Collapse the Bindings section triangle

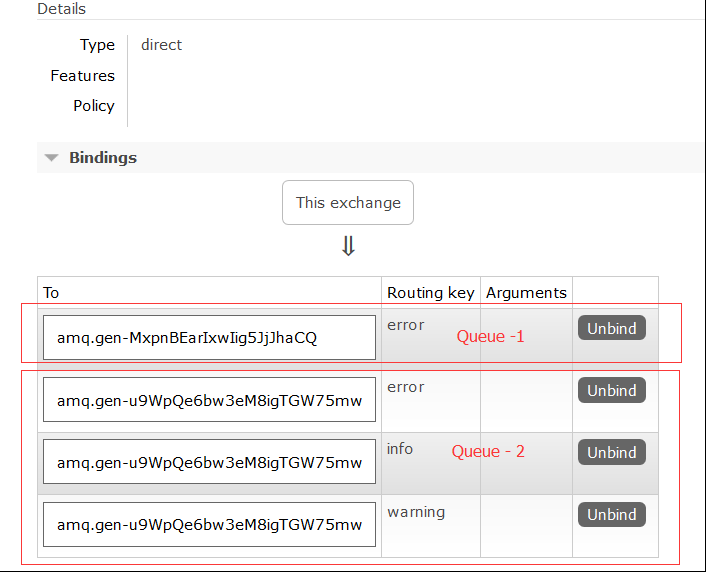click(x=52, y=158)
